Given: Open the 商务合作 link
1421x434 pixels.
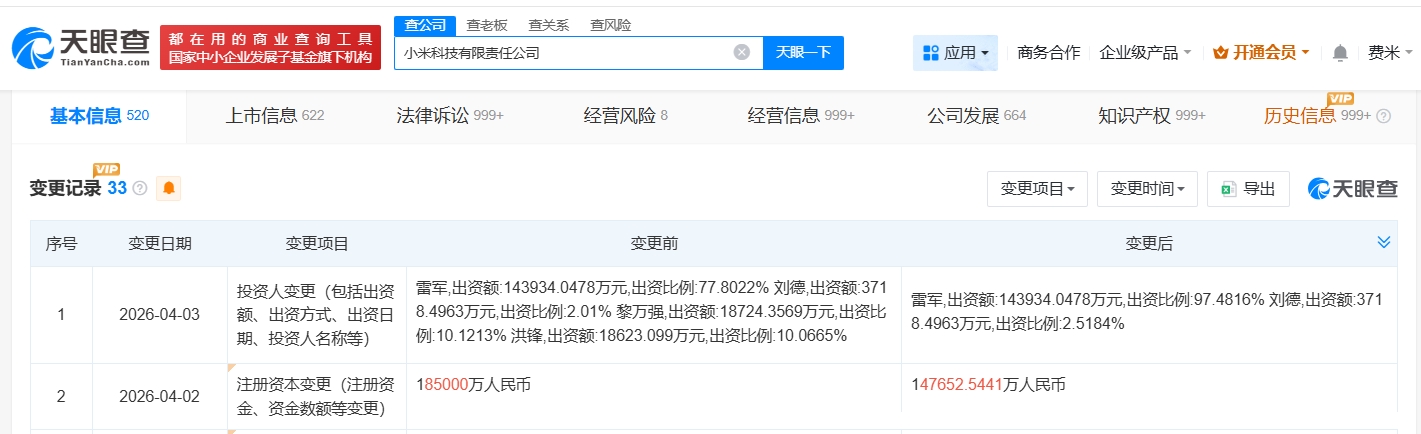Looking at the screenshot, I should click(1048, 53).
